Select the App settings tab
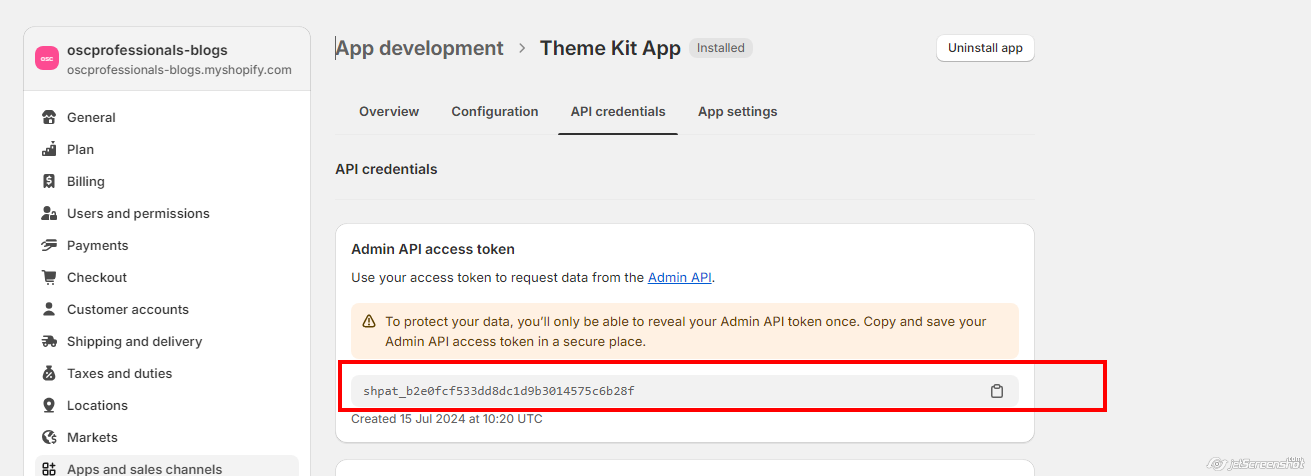 click(737, 112)
